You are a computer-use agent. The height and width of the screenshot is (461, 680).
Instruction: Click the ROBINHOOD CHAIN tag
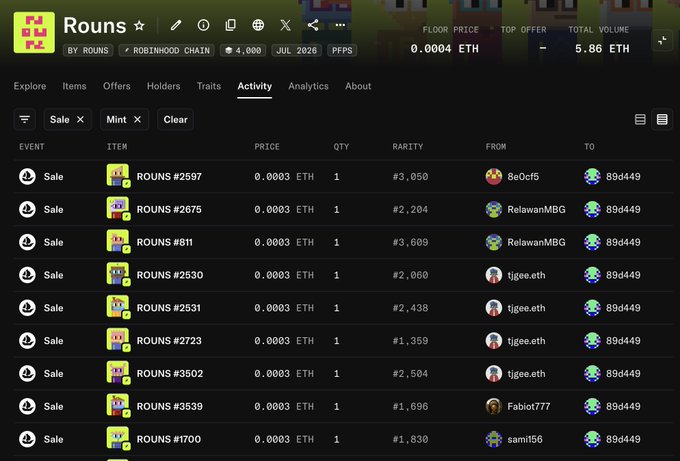point(167,50)
